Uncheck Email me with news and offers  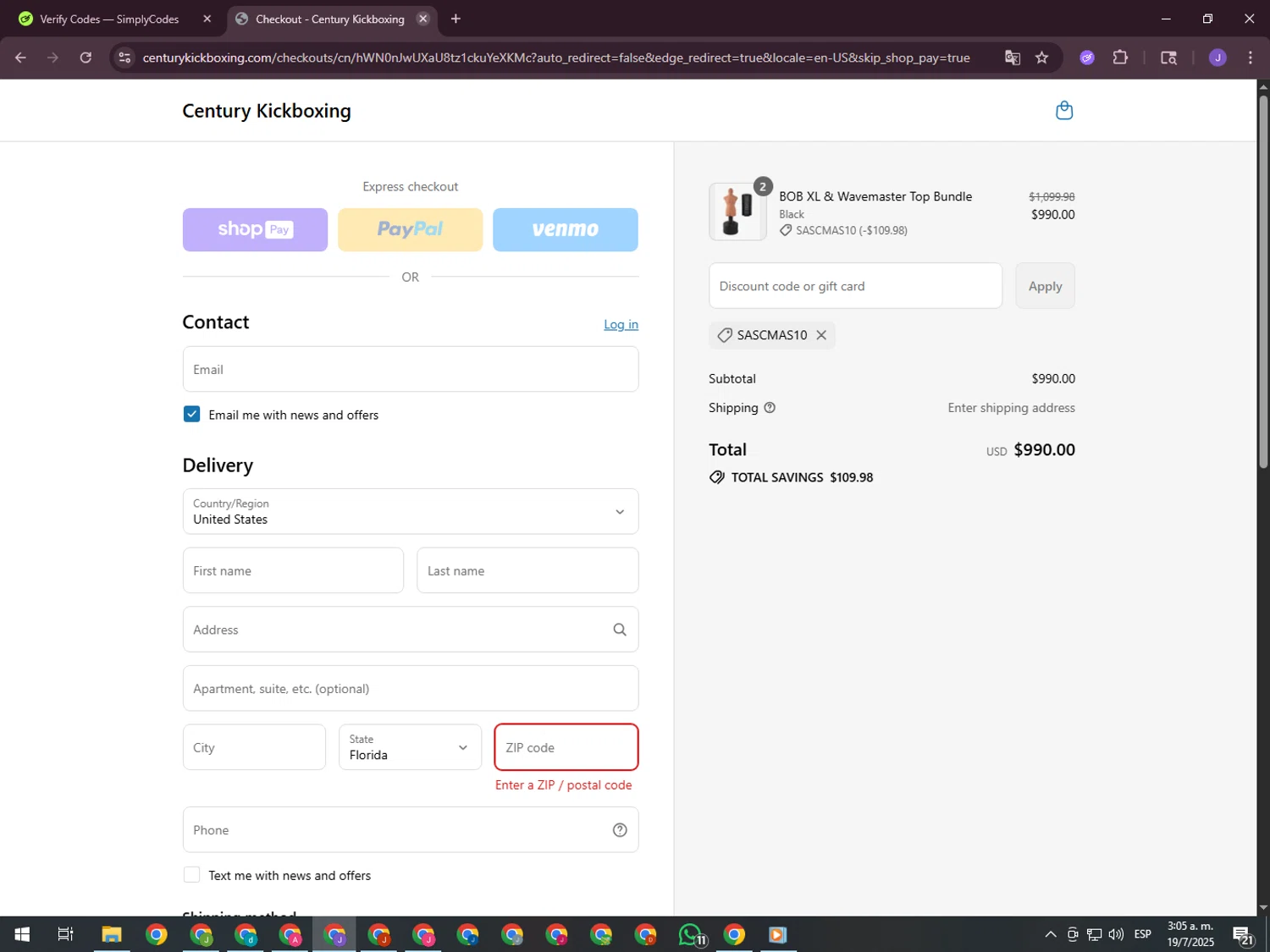tap(192, 415)
